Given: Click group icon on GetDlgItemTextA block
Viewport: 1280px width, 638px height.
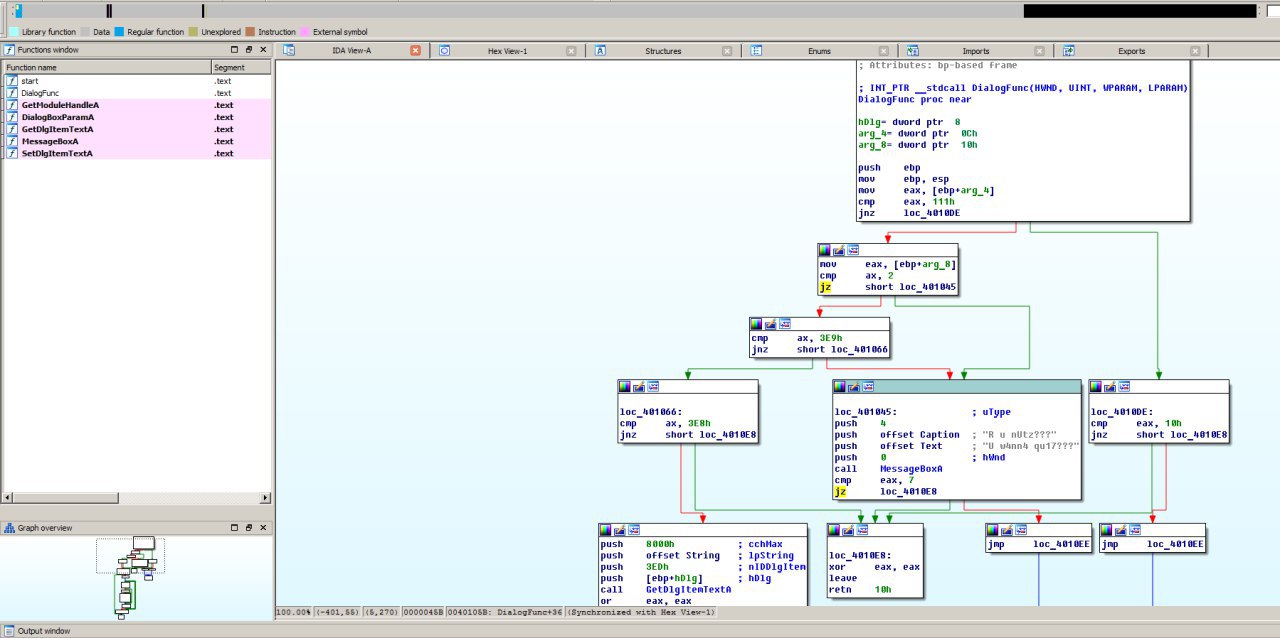Looking at the screenshot, I should (634, 530).
